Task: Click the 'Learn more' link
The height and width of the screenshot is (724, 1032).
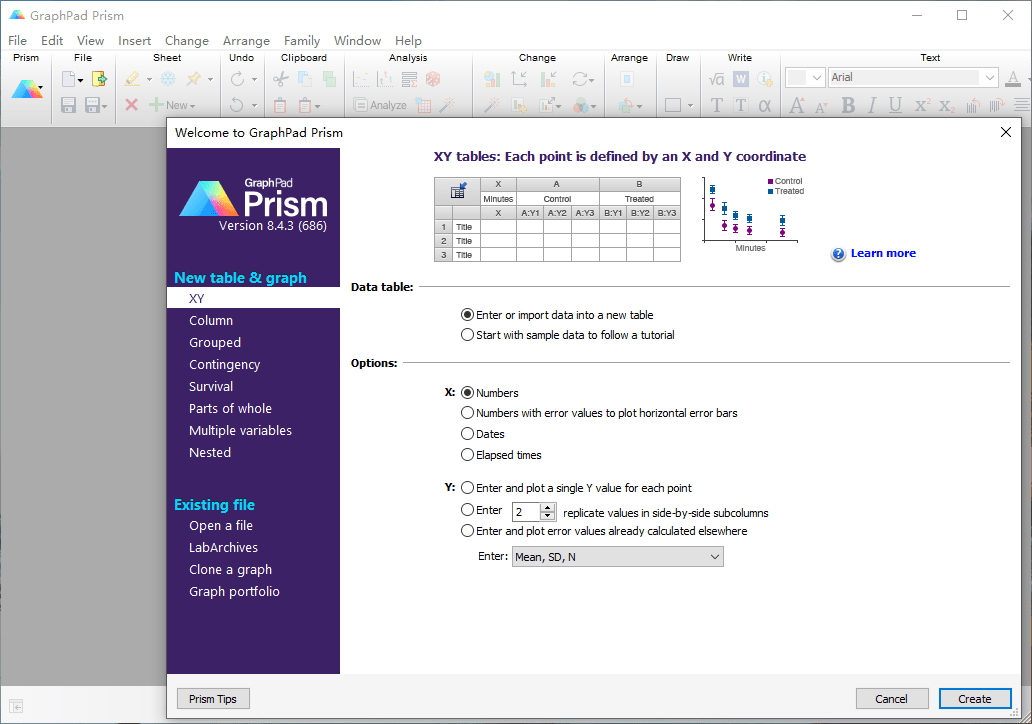Action: (x=883, y=253)
